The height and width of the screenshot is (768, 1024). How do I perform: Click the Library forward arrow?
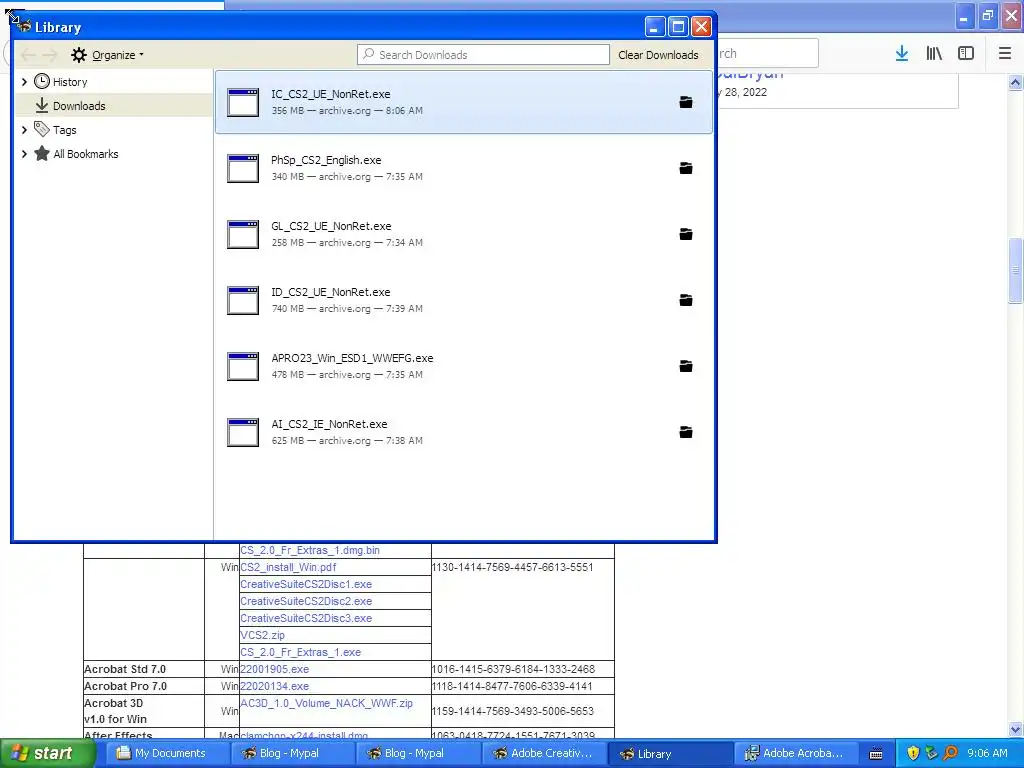coord(50,55)
